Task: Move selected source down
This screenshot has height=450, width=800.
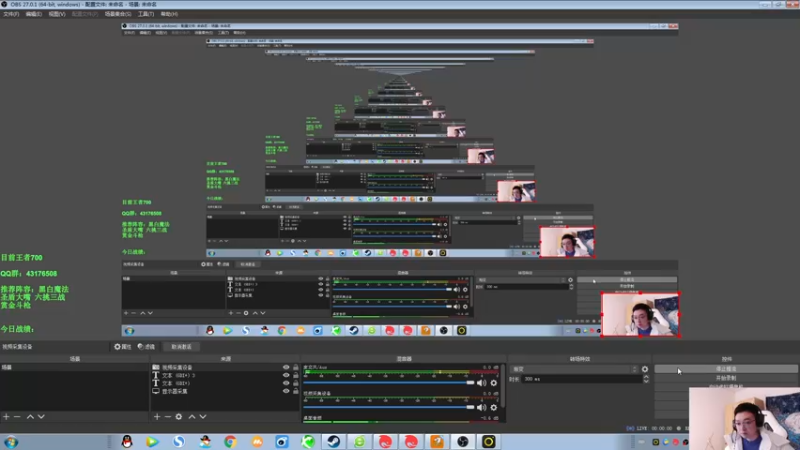Action: tap(203, 417)
